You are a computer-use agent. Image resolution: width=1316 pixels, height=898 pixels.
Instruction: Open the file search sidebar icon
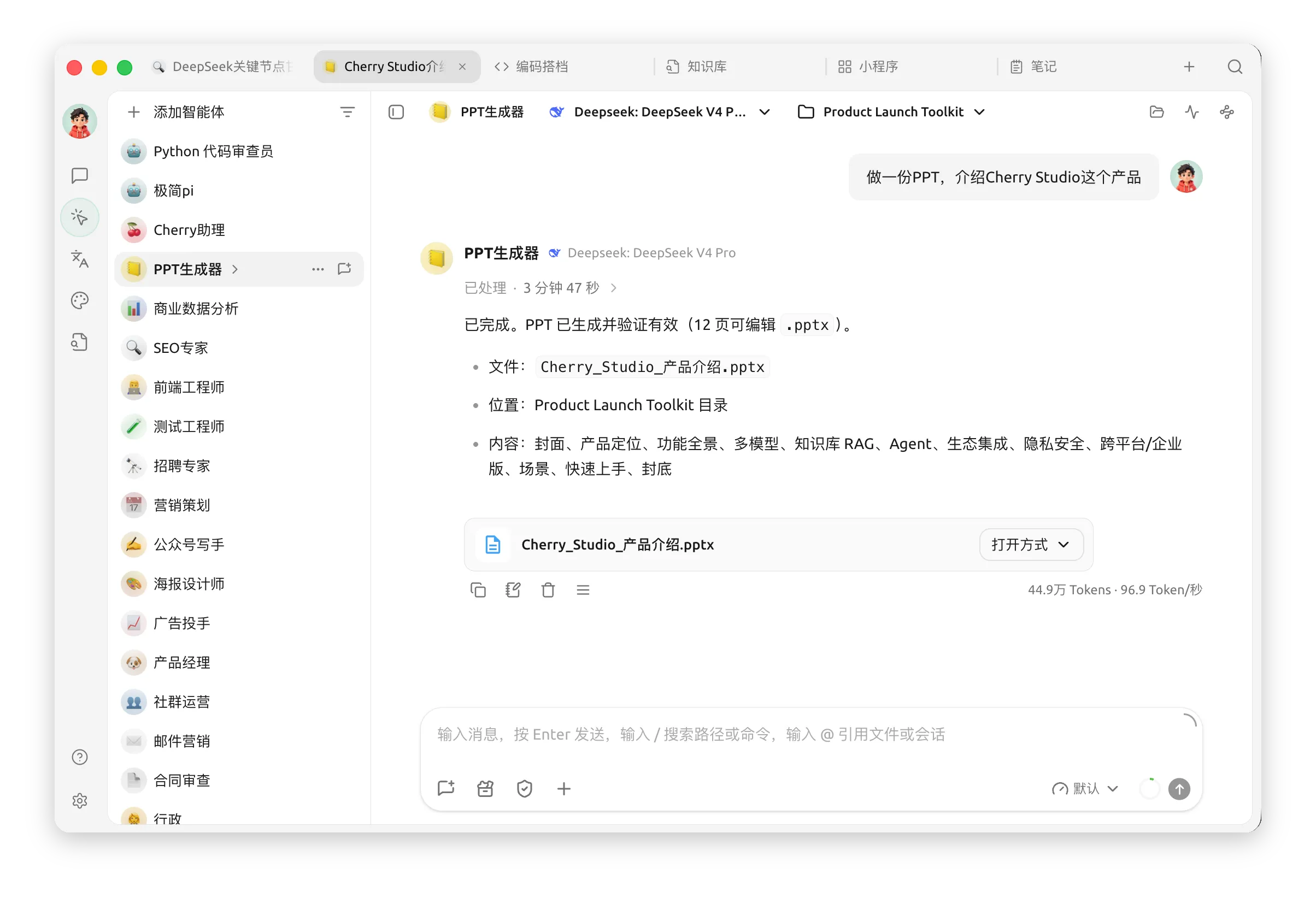point(80,342)
